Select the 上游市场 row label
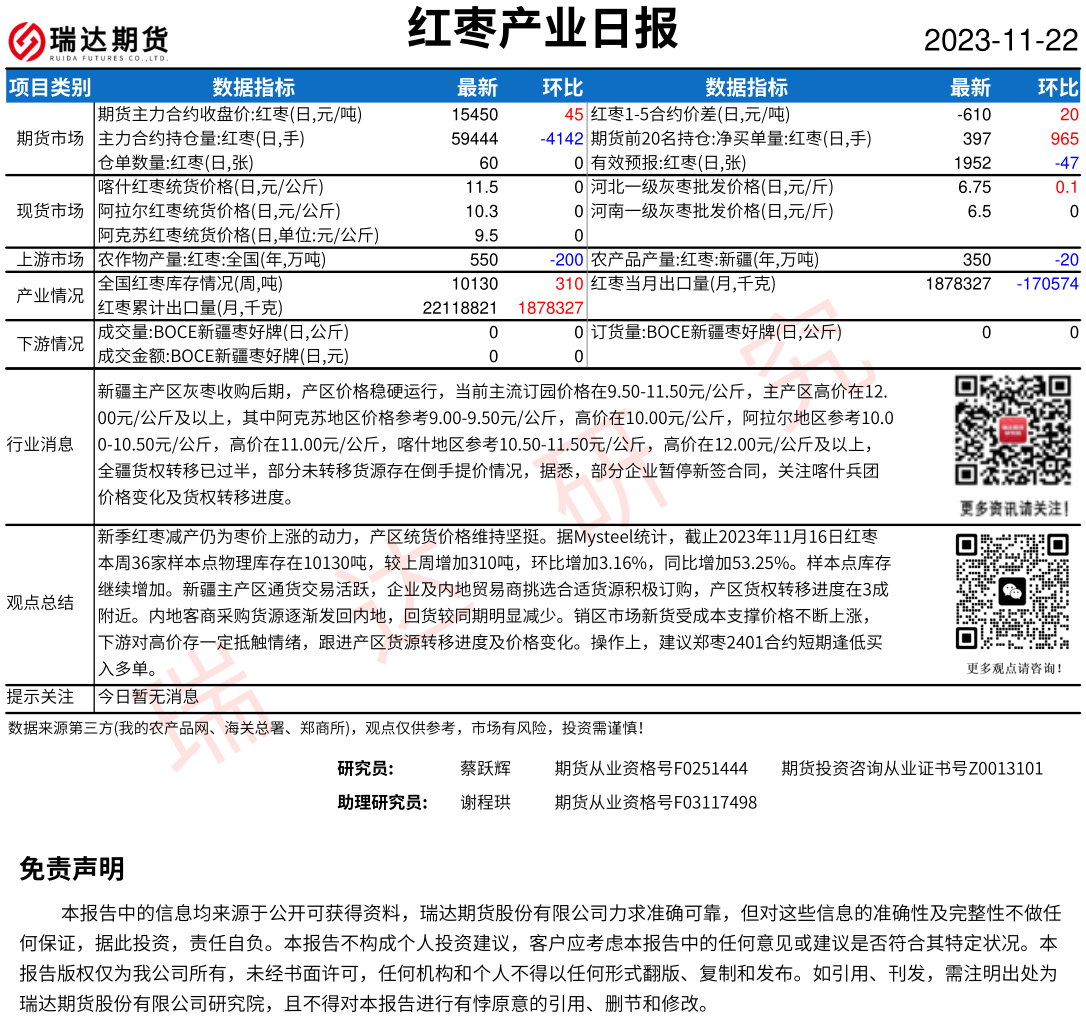Image resolution: width=1086 pixels, height=1017 pixels. [x=50, y=260]
